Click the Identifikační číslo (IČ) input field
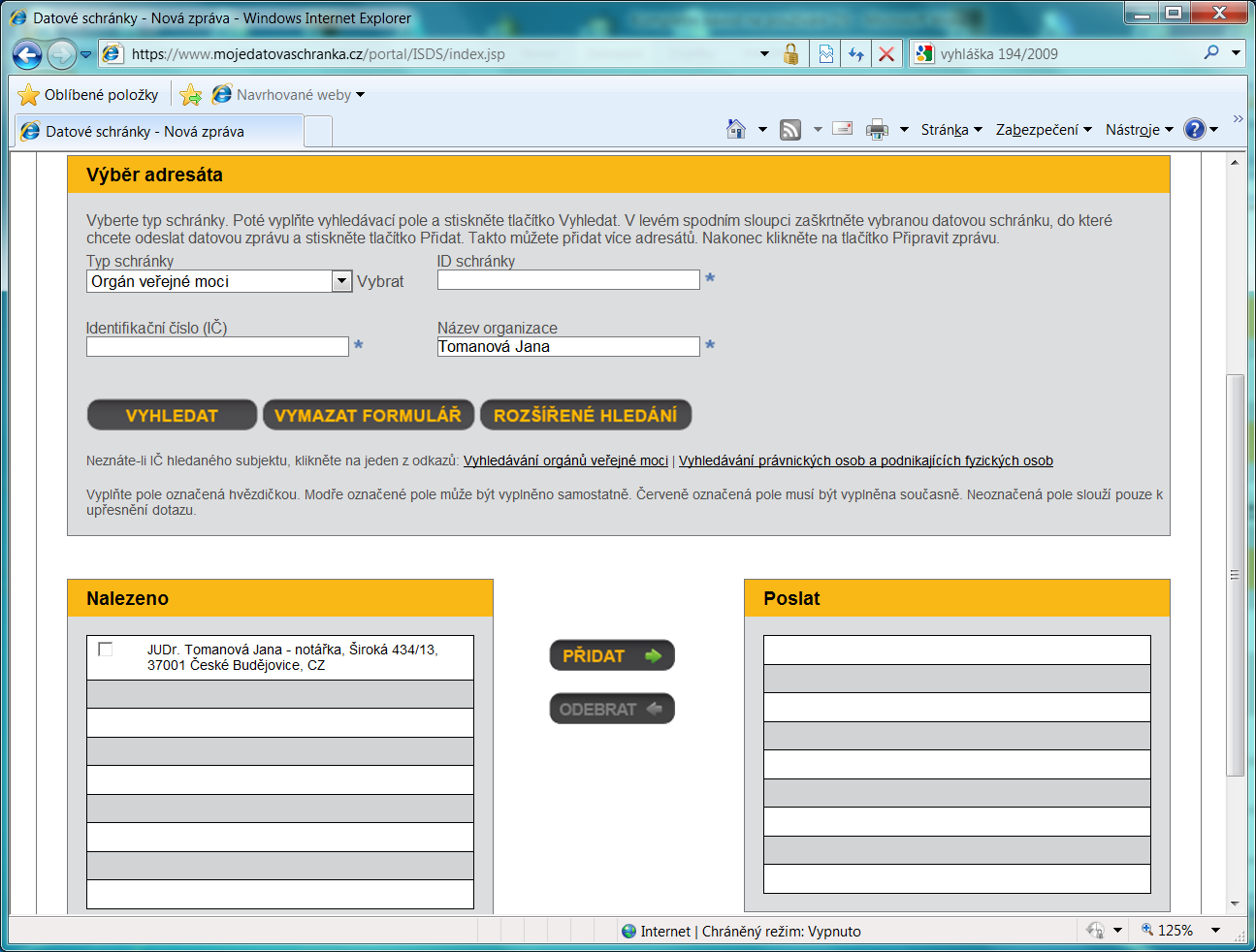Viewport: 1256px width, 952px height. pyautogui.click(x=217, y=346)
